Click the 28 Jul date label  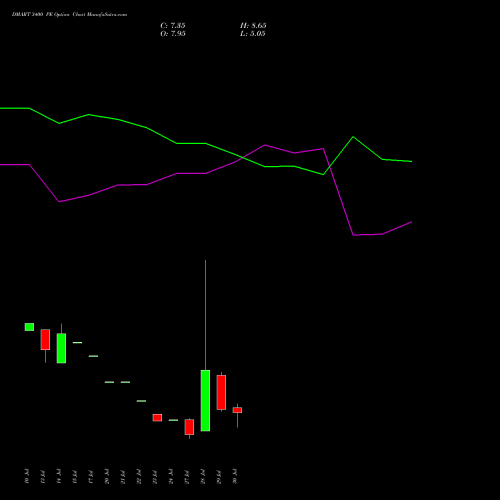click(203, 476)
